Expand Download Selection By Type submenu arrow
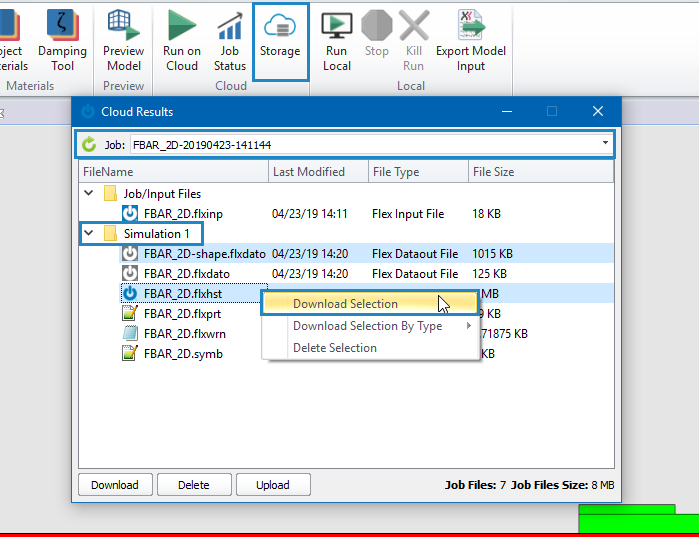The image size is (699, 537). click(x=469, y=326)
